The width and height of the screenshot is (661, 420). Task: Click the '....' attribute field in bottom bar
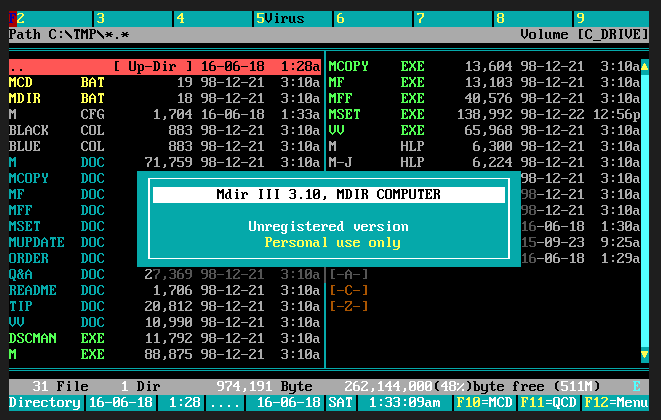click(225, 402)
